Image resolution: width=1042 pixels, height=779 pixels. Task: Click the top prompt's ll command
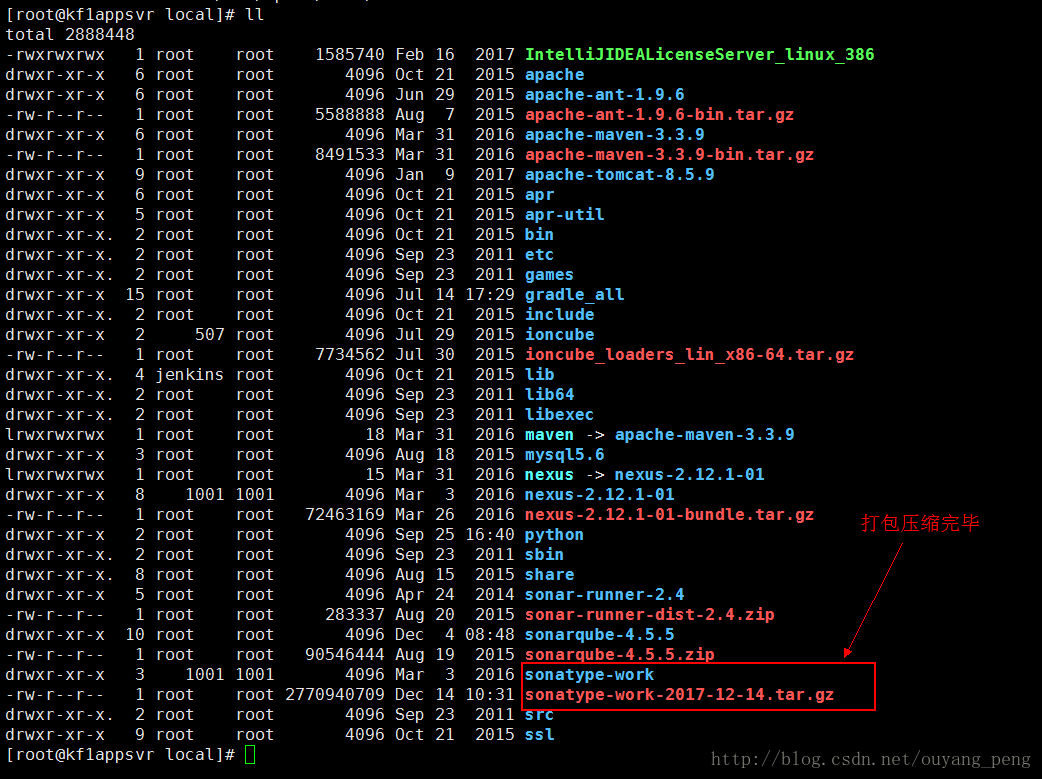(x=255, y=15)
